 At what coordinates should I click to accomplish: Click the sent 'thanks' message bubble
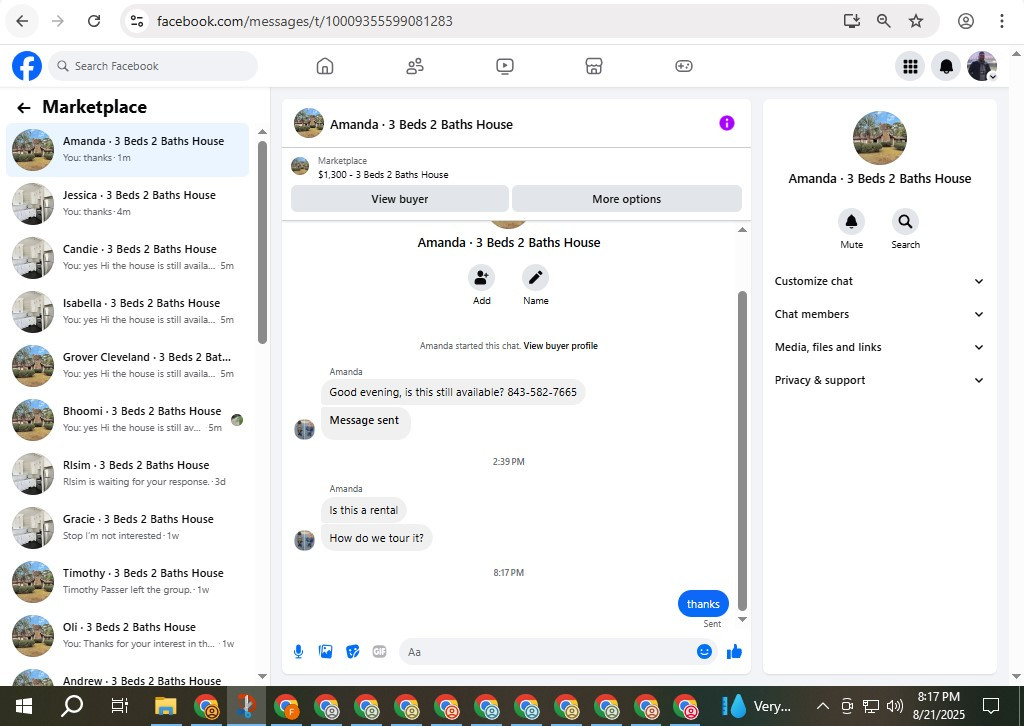(x=703, y=604)
